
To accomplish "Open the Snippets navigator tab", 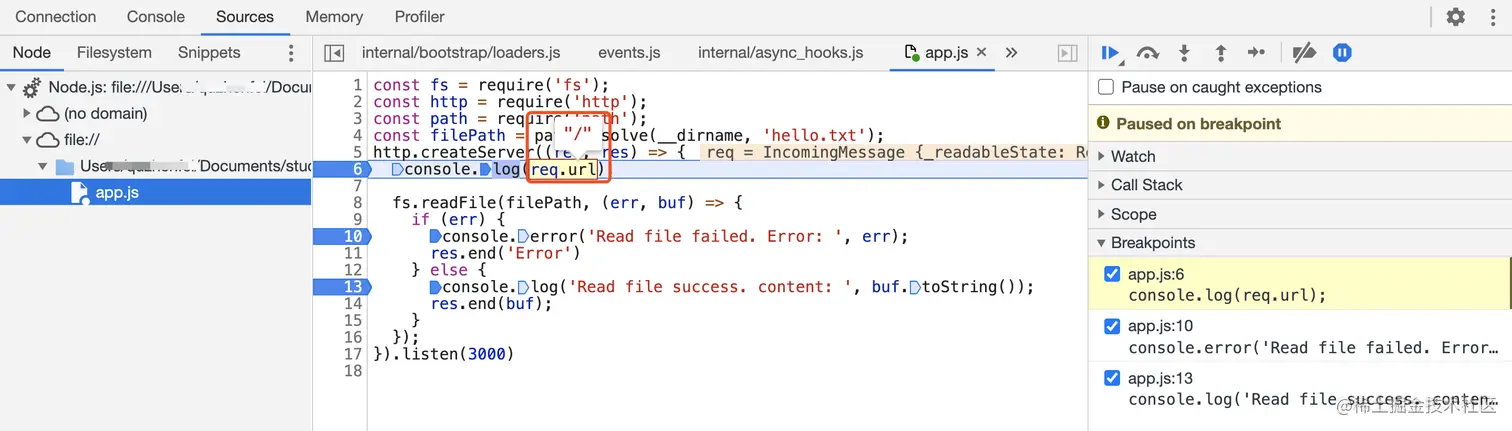I will [x=209, y=53].
